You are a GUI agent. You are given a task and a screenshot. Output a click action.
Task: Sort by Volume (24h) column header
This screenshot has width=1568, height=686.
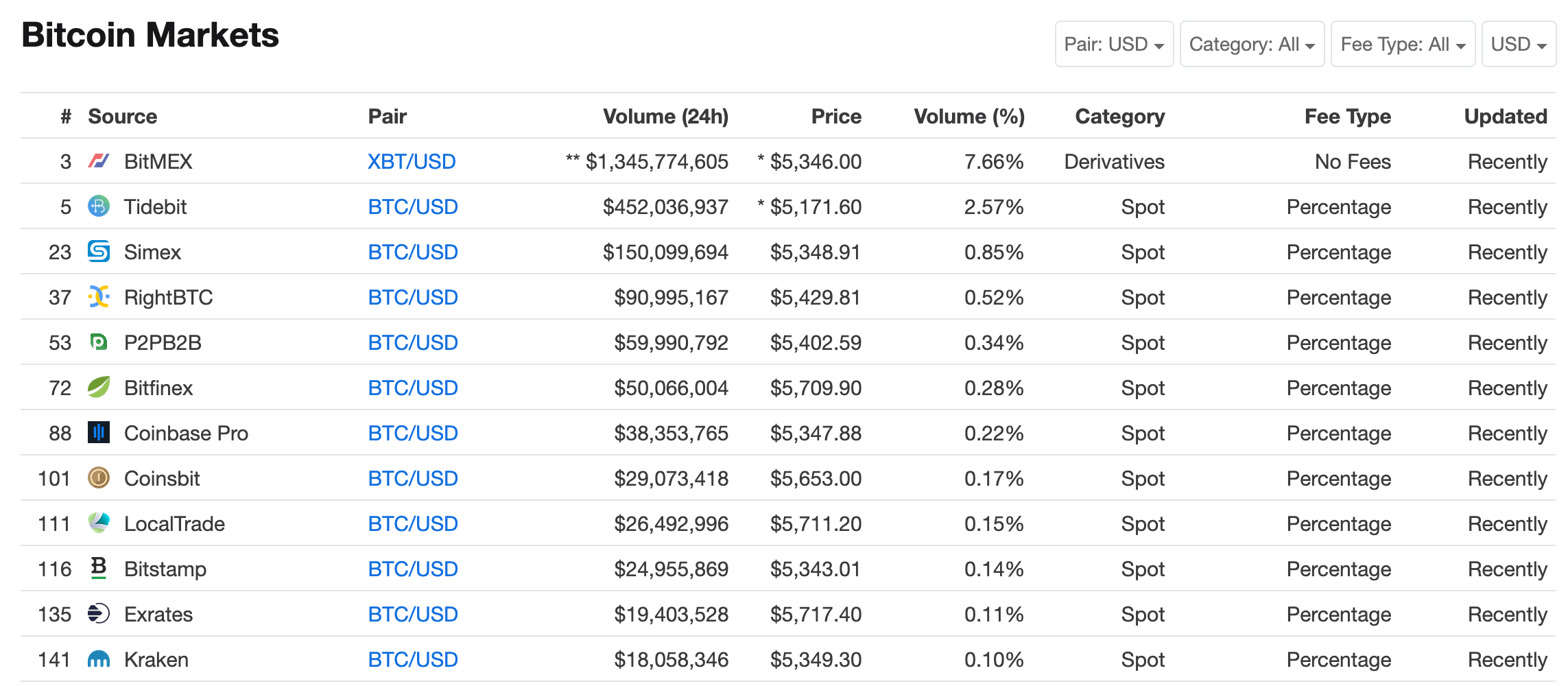click(x=665, y=117)
